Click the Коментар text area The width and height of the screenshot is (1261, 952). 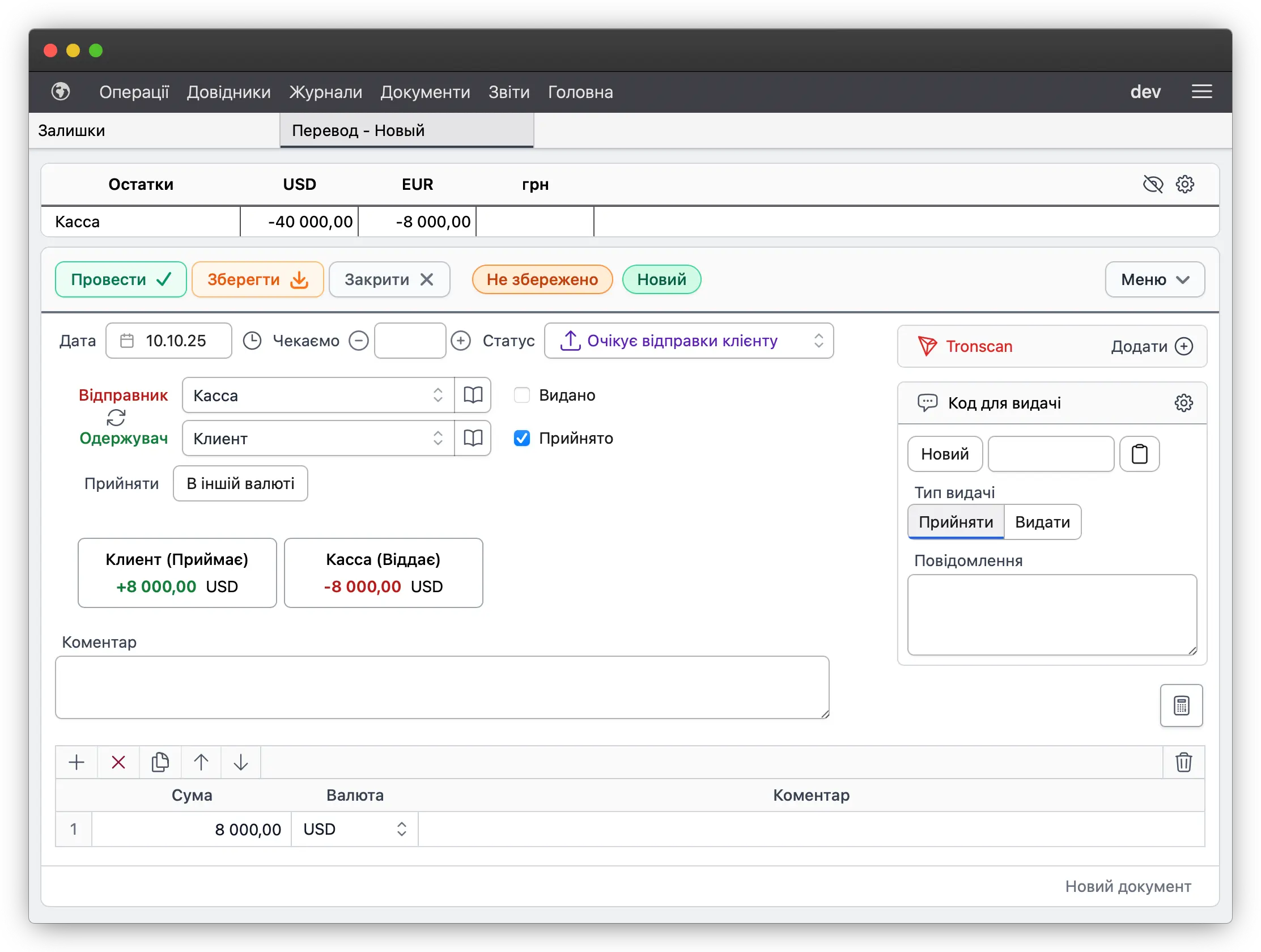coord(442,687)
